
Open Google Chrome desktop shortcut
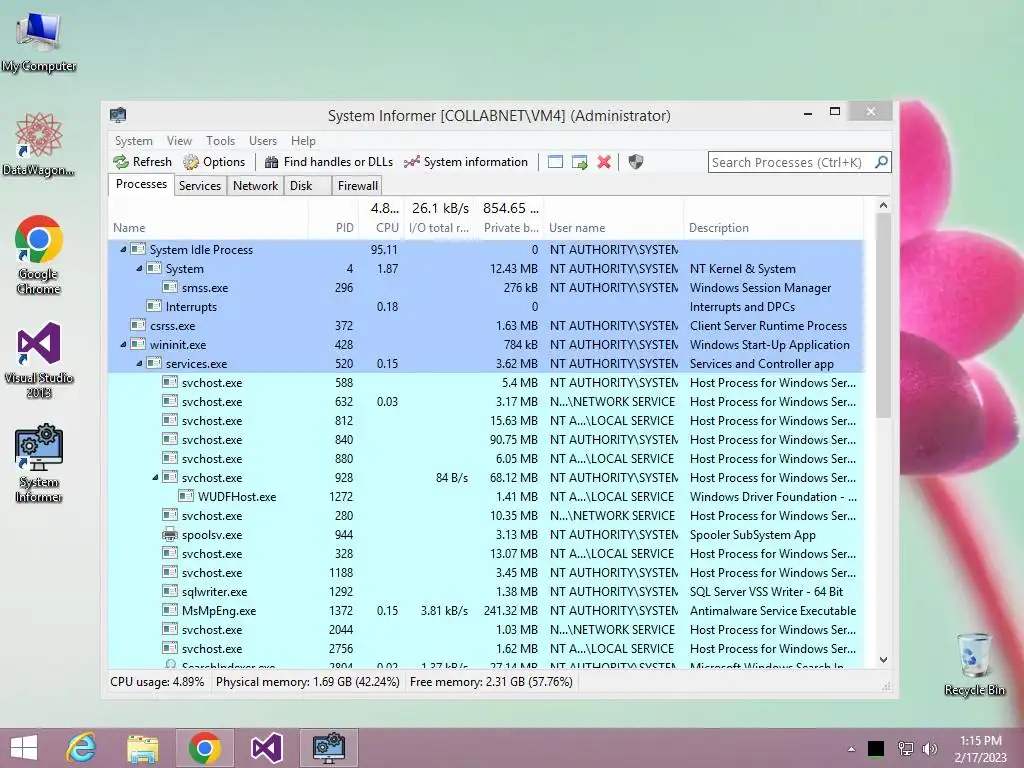tap(39, 255)
